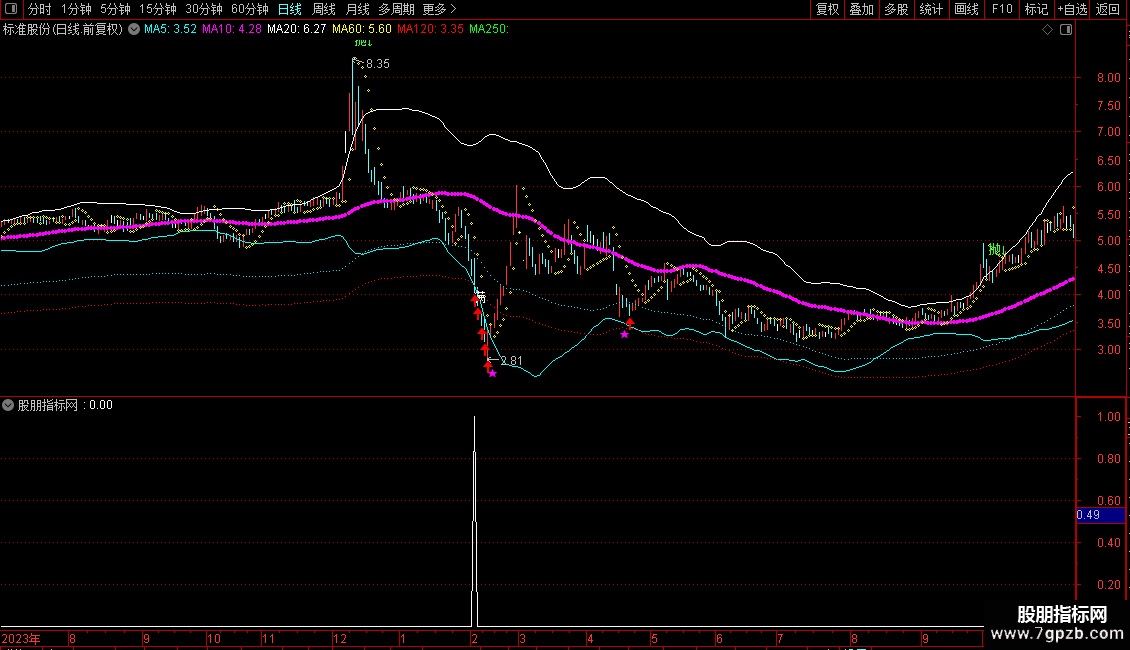Open the 标记 marker tool
The height and width of the screenshot is (650, 1130).
pyautogui.click(x=1036, y=9)
